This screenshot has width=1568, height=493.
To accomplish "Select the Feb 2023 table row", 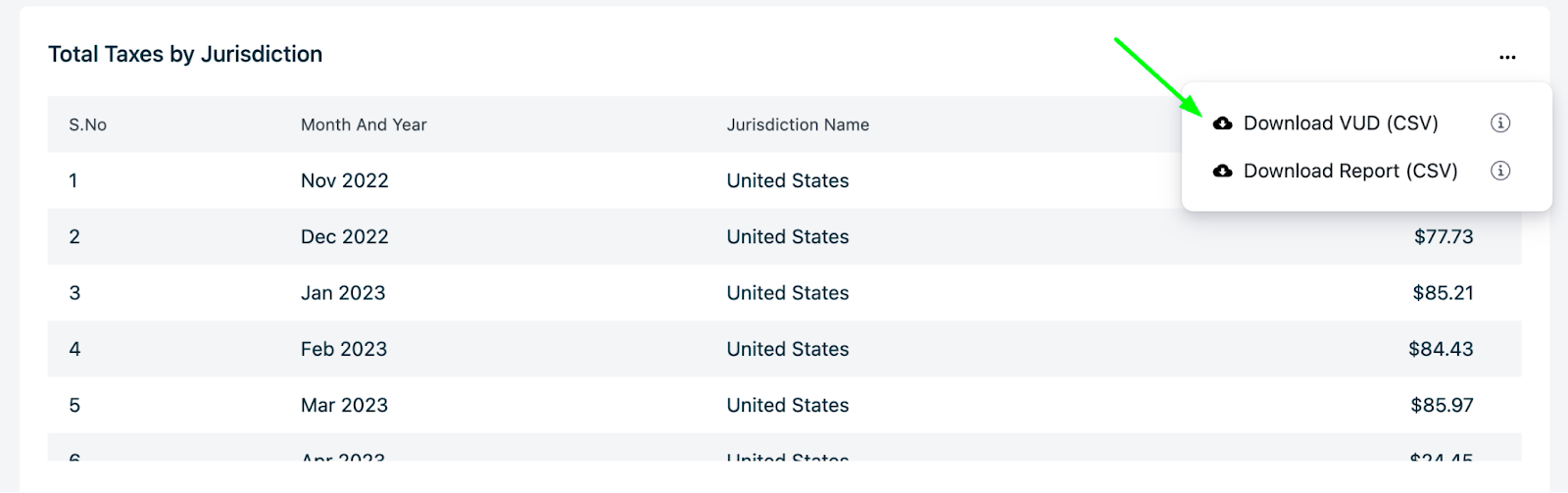I will pos(344,350).
